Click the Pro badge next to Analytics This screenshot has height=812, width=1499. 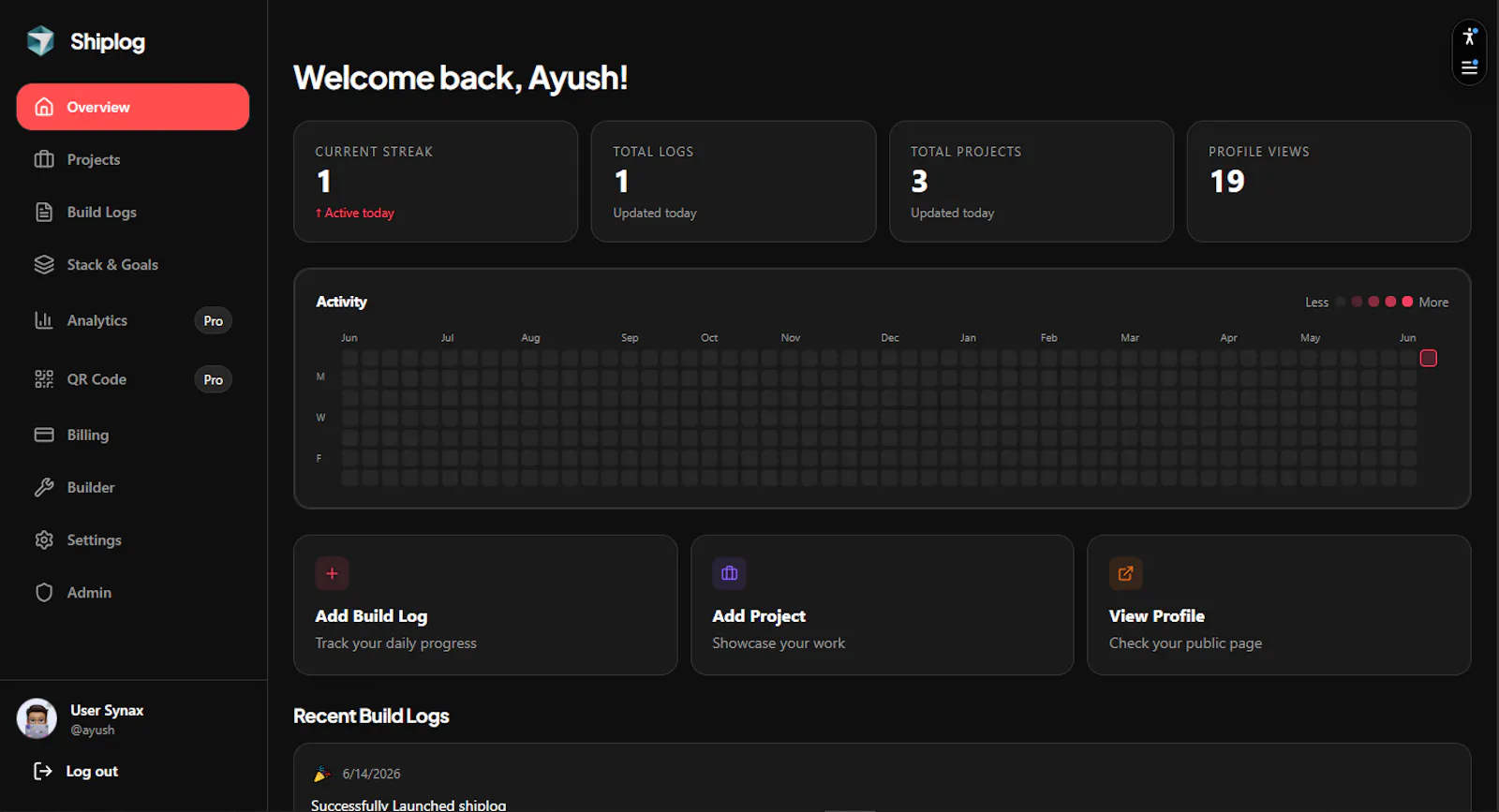(214, 320)
